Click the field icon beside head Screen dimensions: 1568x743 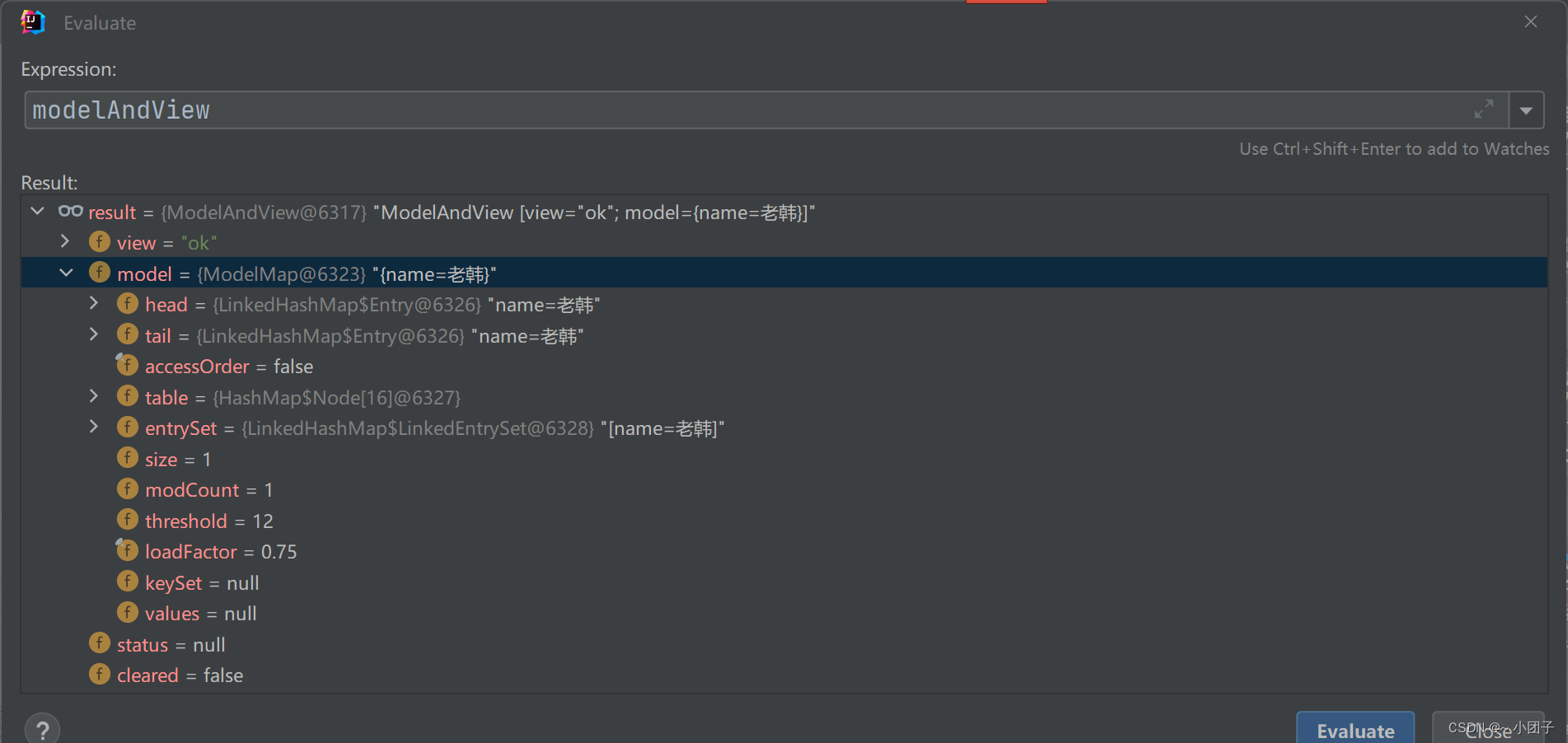[128, 304]
